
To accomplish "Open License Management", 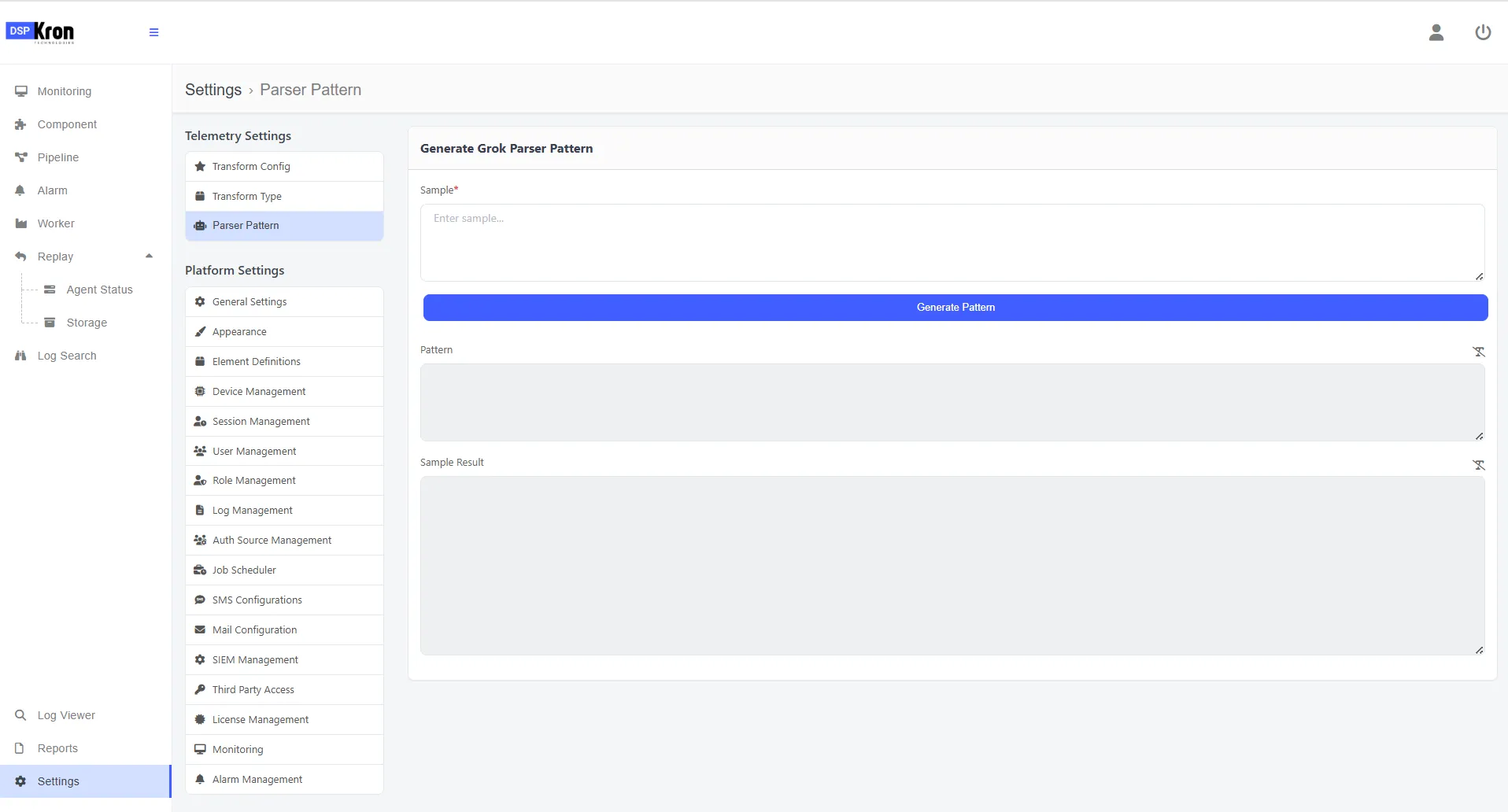I will [284, 720].
